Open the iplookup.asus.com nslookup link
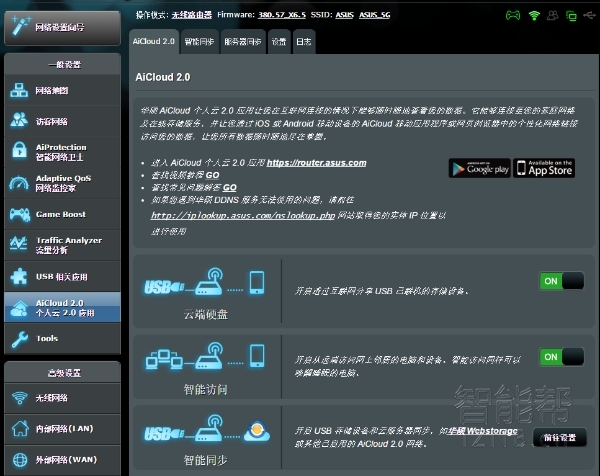 pos(243,215)
